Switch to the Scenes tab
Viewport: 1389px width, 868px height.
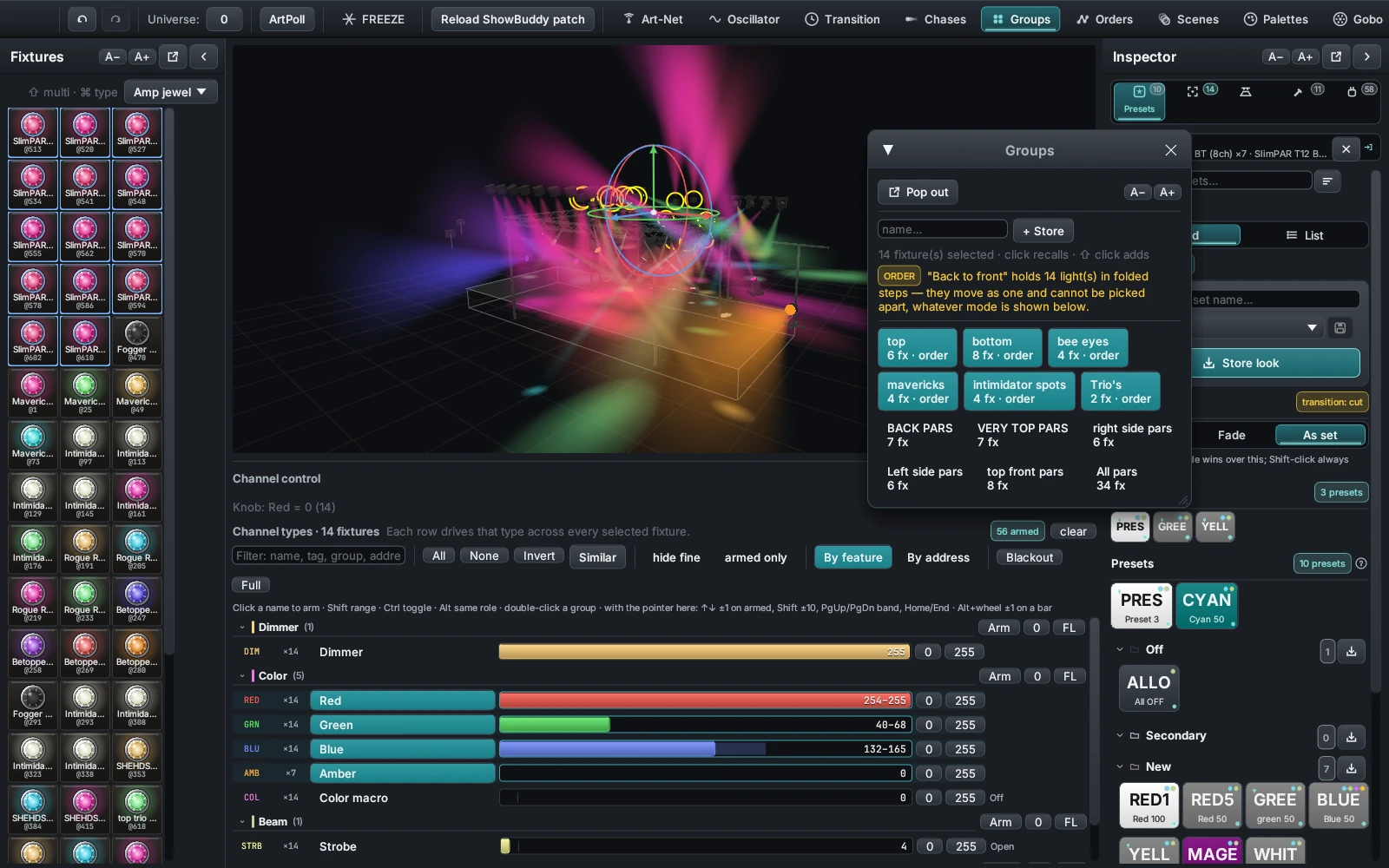pyautogui.click(x=1188, y=19)
